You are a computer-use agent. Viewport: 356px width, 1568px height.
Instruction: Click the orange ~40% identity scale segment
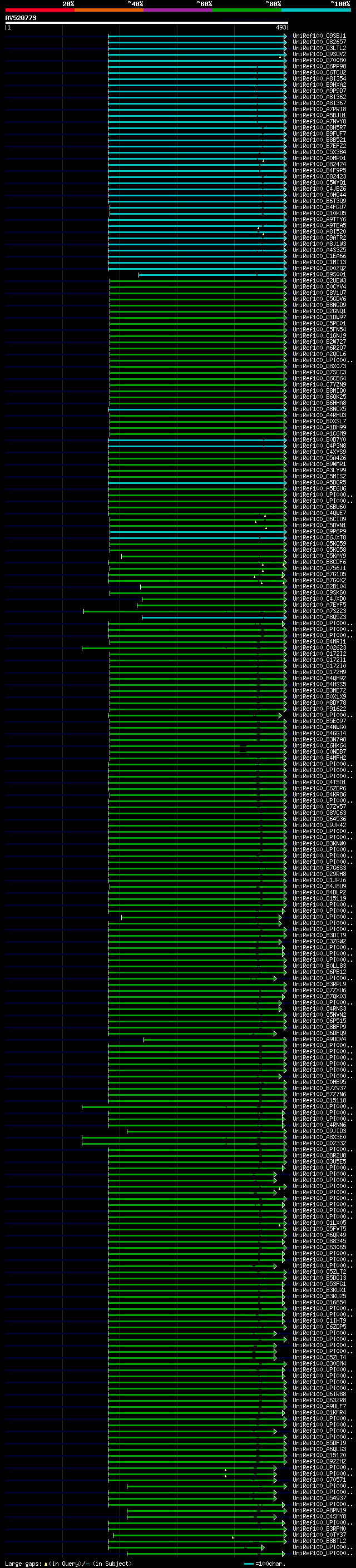[x=109, y=10]
